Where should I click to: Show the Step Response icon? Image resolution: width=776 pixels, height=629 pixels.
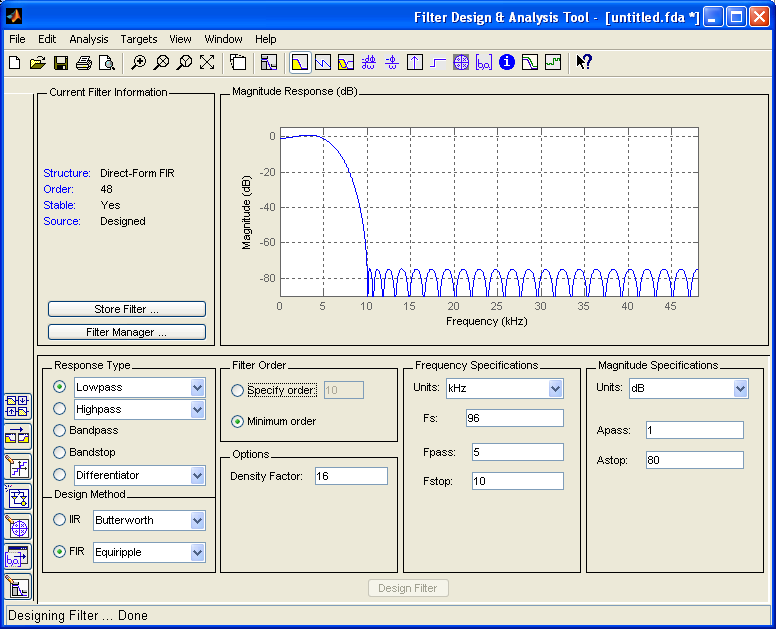[x=438, y=62]
